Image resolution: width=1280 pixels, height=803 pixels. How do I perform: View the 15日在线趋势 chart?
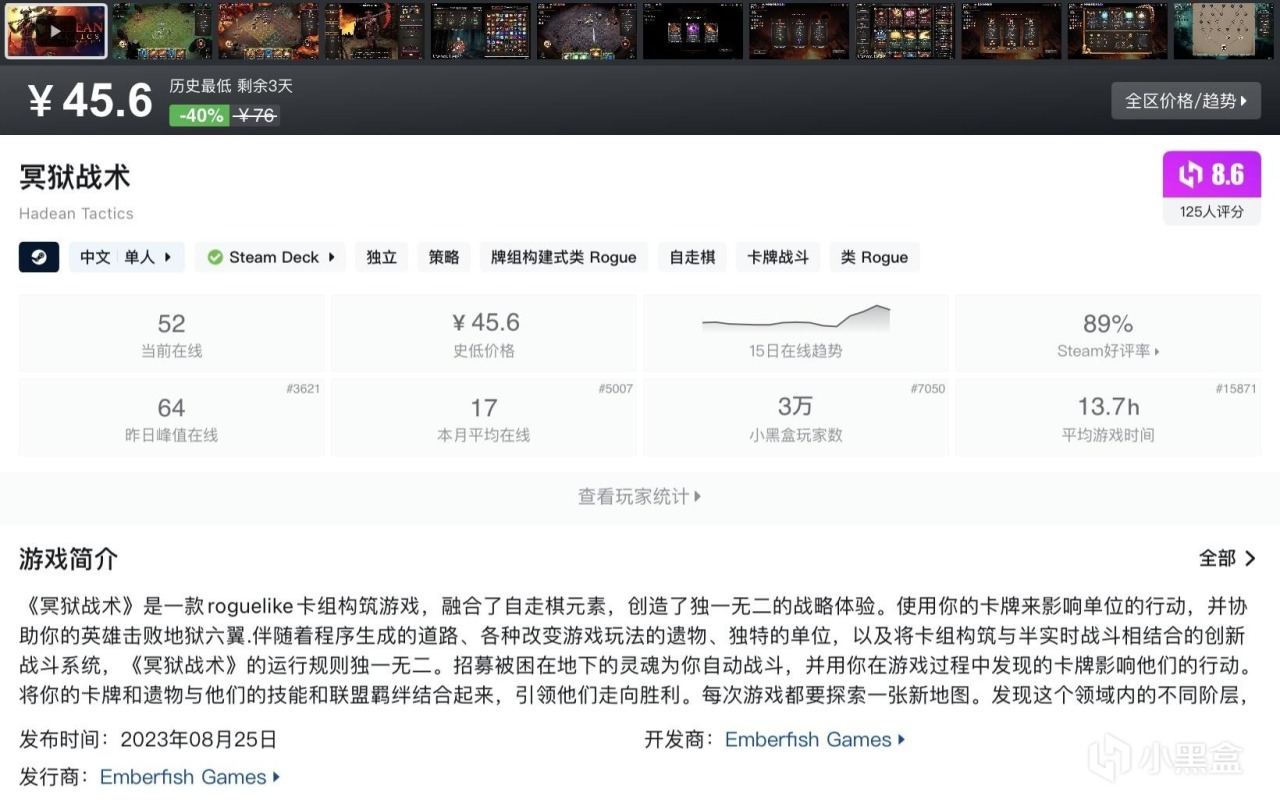point(796,334)
